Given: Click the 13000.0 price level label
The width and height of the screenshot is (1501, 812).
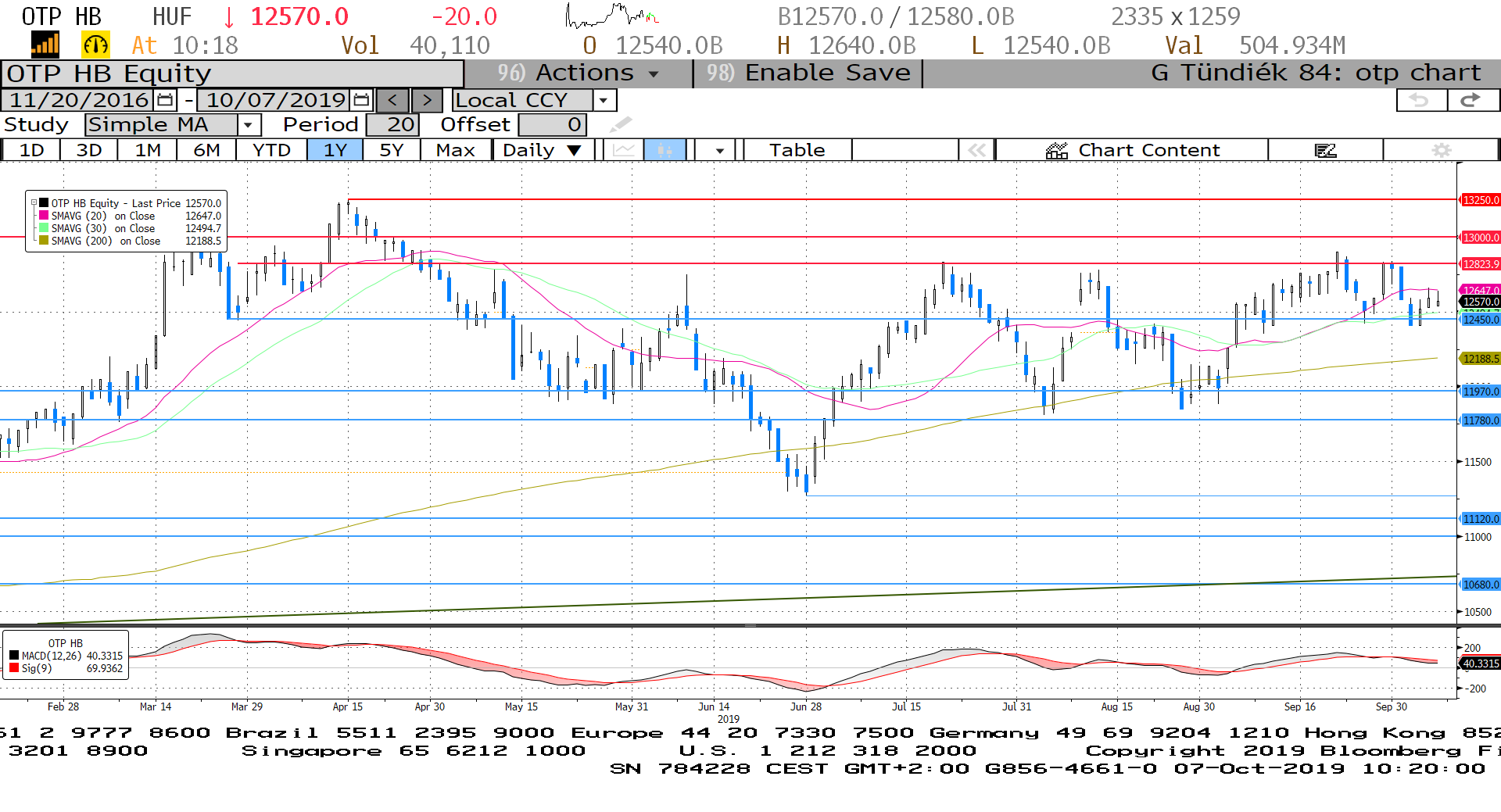Looking at the screenshot, I should [1481, 238].
